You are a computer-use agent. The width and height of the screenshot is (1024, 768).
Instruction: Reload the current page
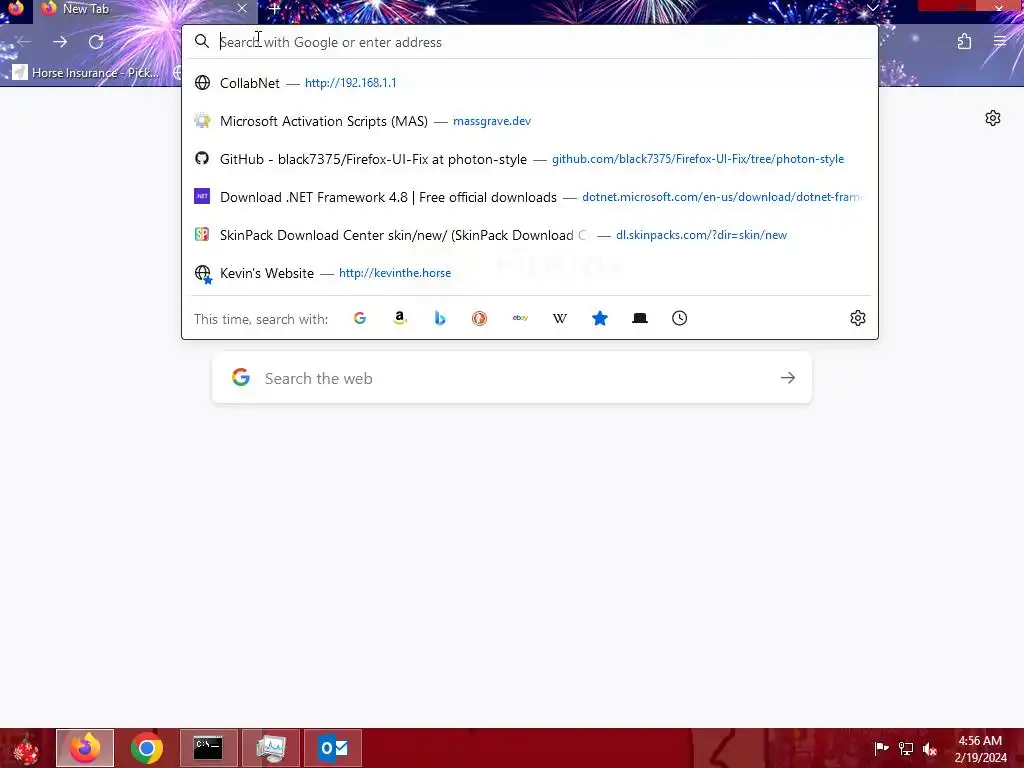pos(96,42)
